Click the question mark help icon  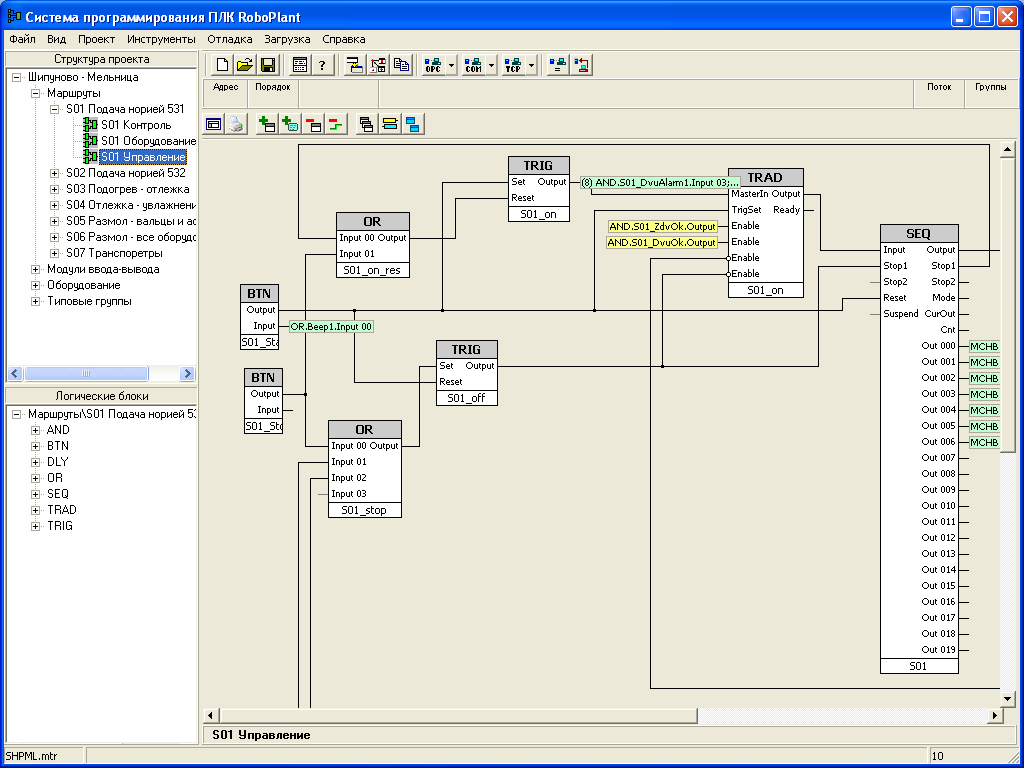tap(322, 65)
